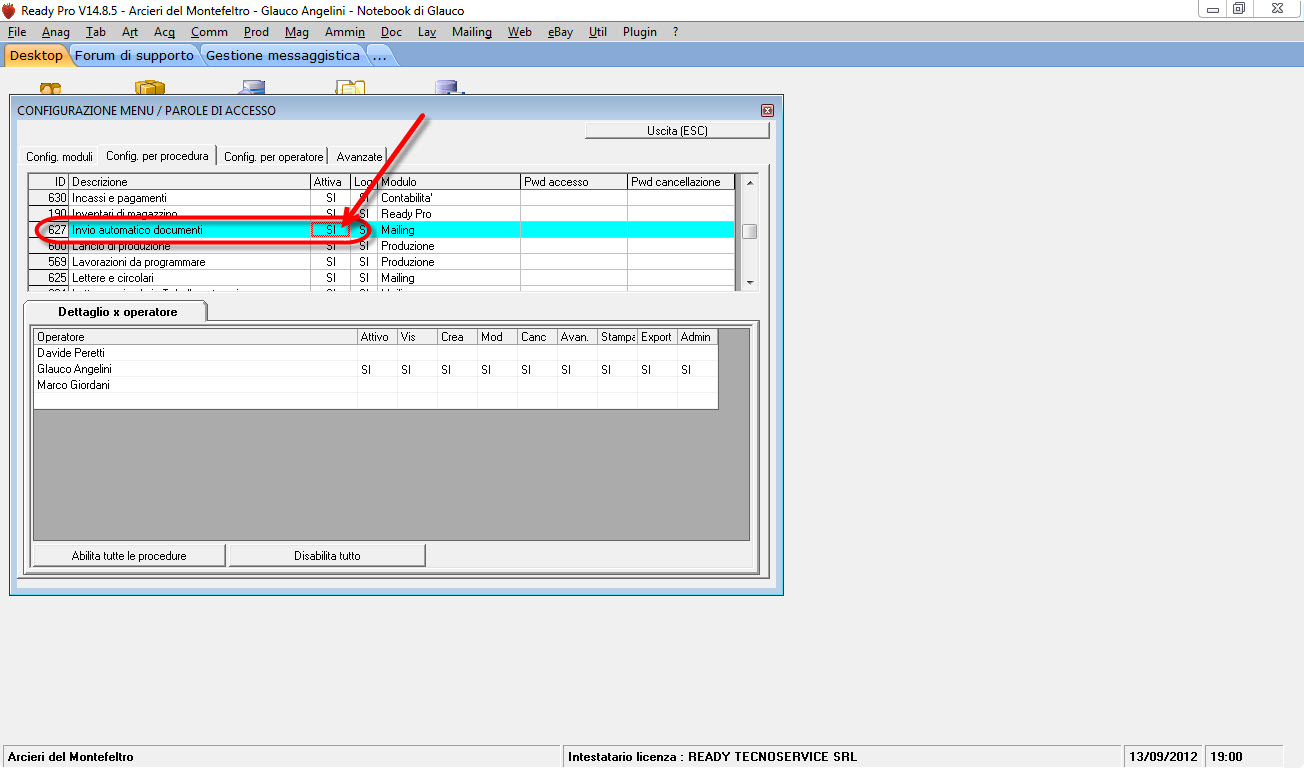The height and width of the screenshot is (768, 1304).
Task: Toggle Mod SI for Glauco Angelini
Action: pyautogui.click(x=497, y=369)
